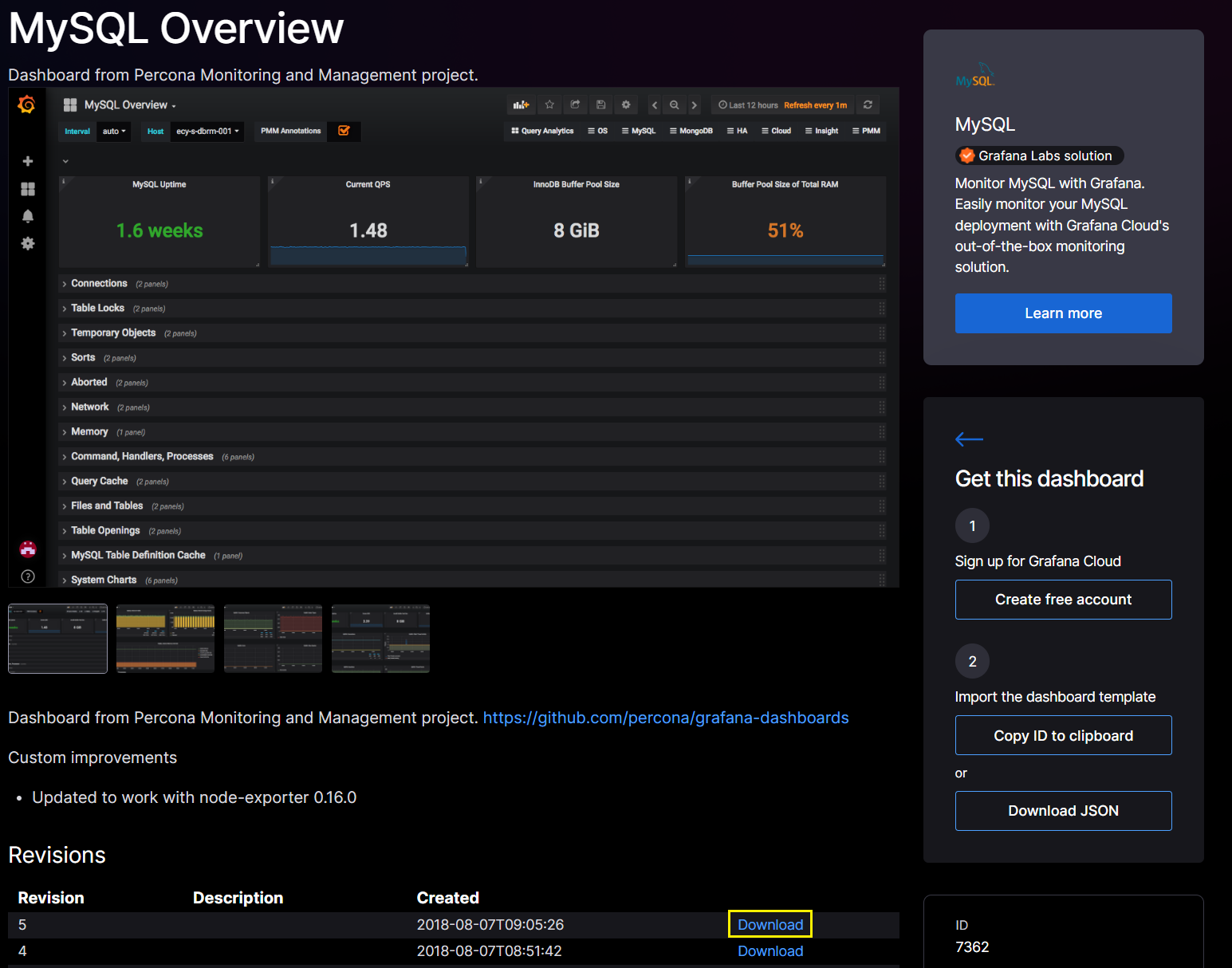Open the OS menu
Image resolution: width=1232 pixels, height=968 pixels.
598,131
